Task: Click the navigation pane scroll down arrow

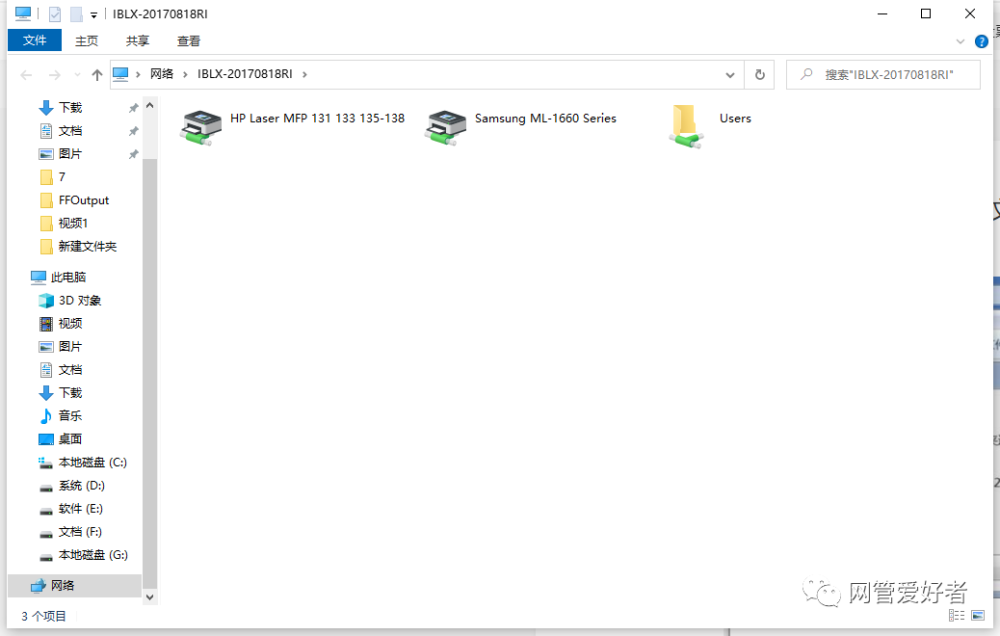Action: (x=150, y=597)
